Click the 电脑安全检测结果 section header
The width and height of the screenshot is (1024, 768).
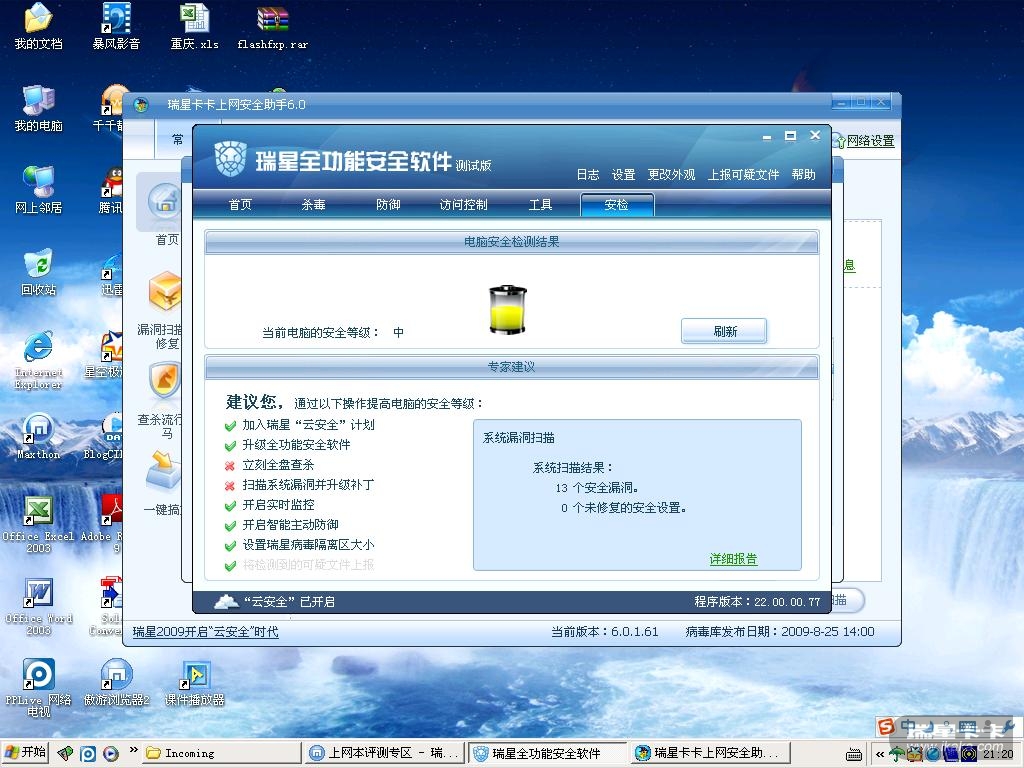(x=511, y=242)
